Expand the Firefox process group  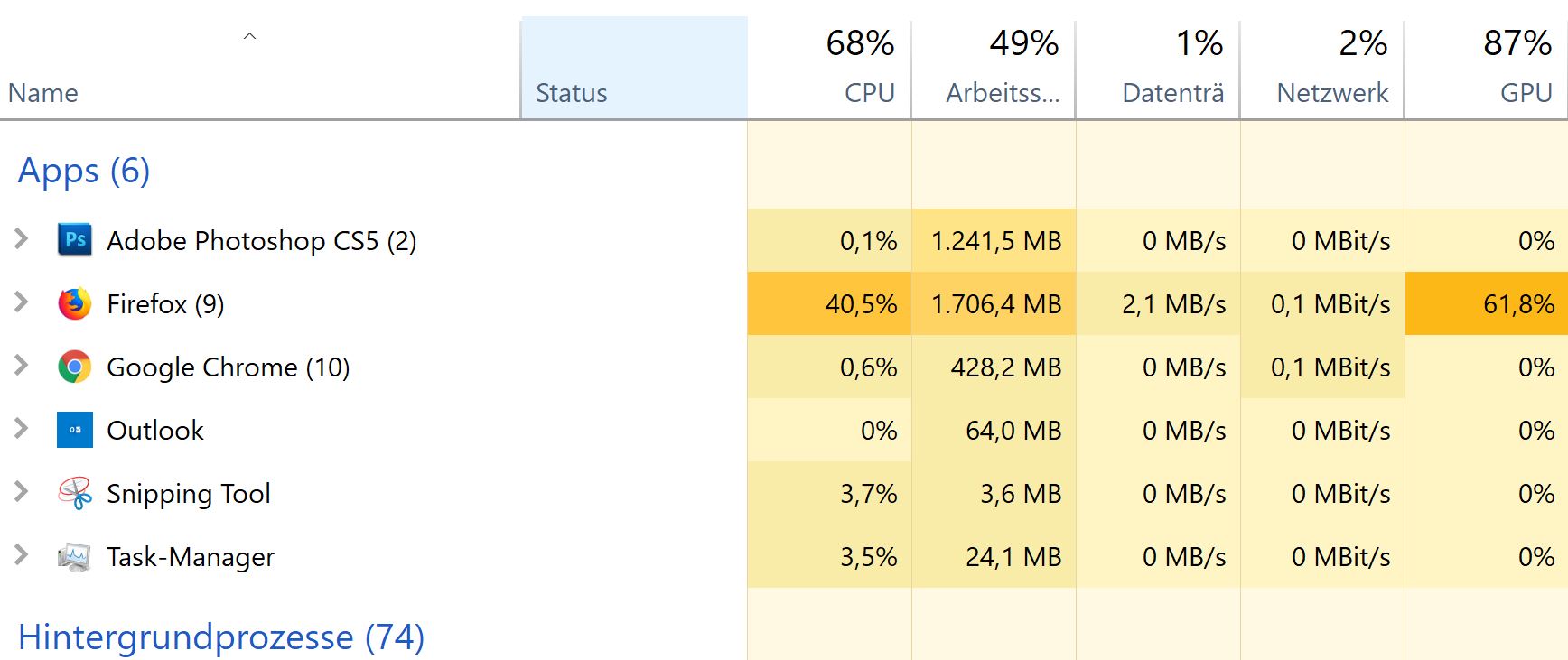[22, 302]
